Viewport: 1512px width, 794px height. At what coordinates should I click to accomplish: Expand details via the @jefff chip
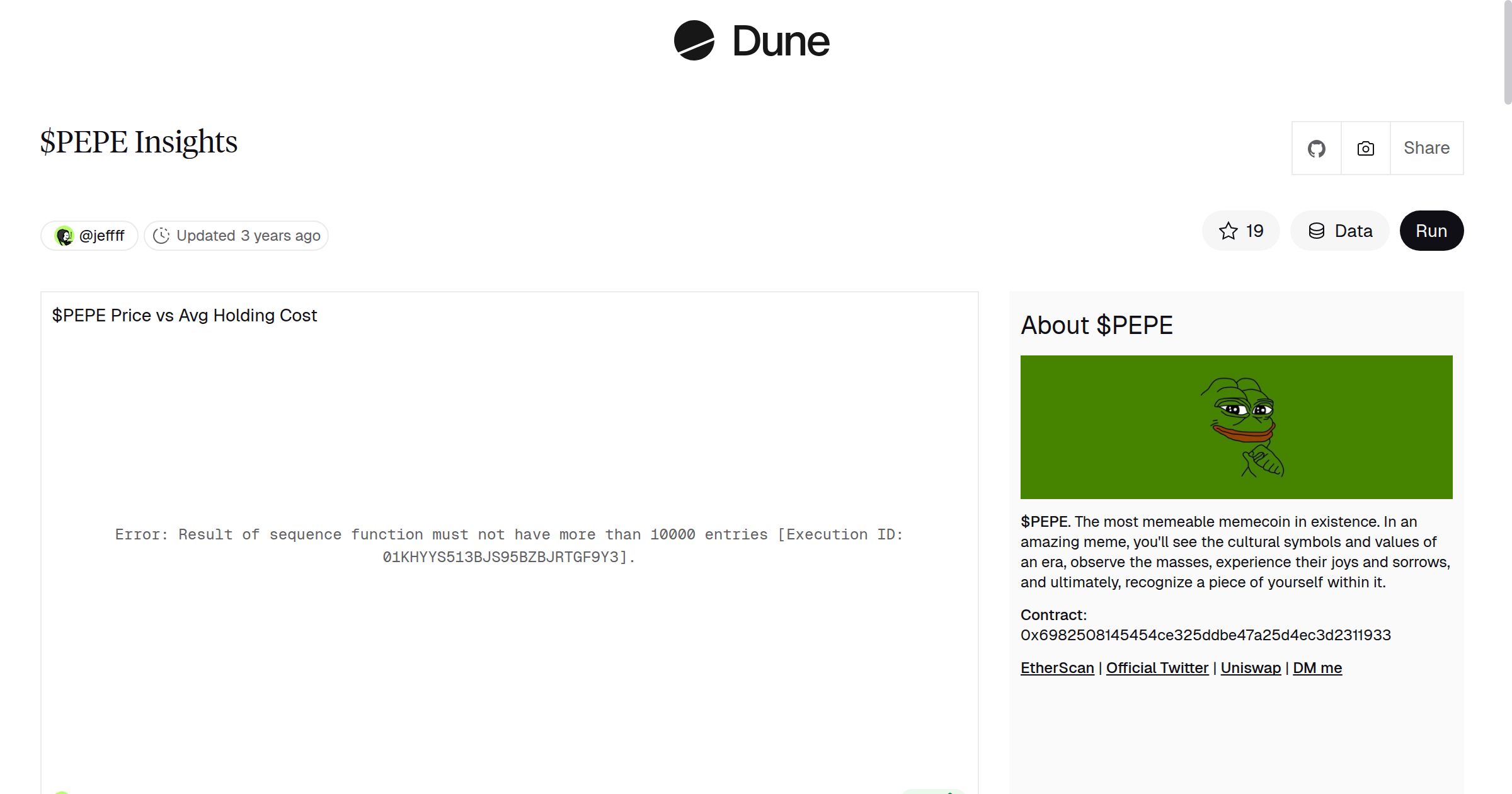click(89, 235)
